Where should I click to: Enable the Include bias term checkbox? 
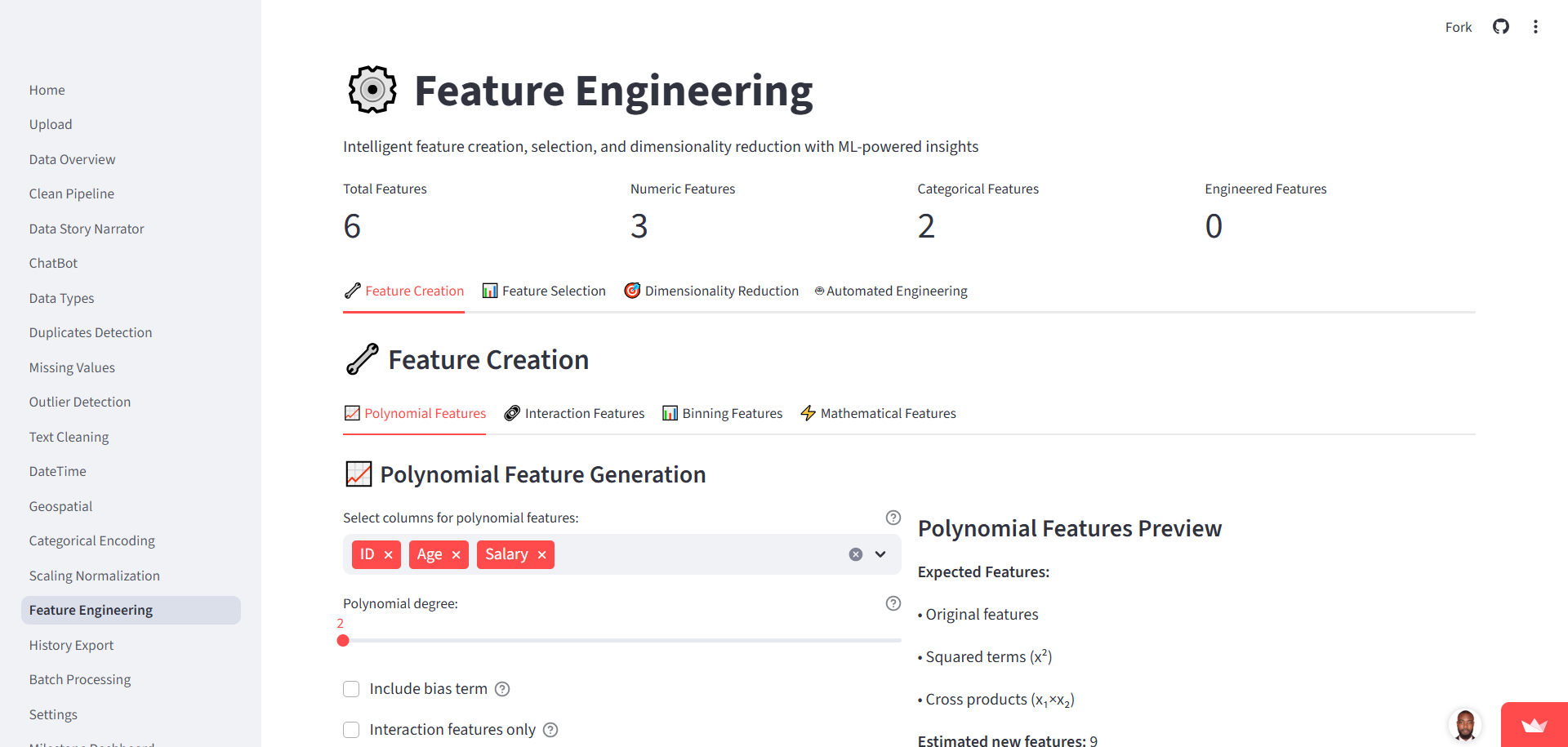351,689
